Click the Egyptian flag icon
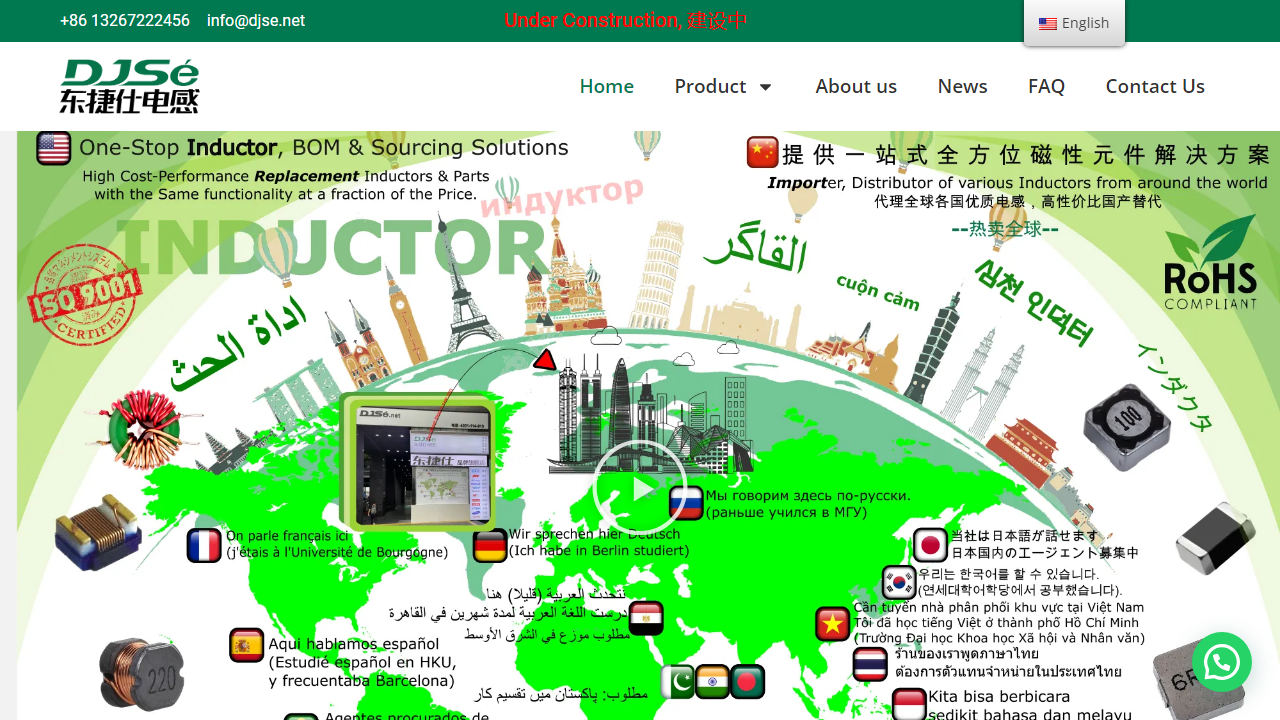This screenshot has width=1280, height=720. (x=646, y=618)
